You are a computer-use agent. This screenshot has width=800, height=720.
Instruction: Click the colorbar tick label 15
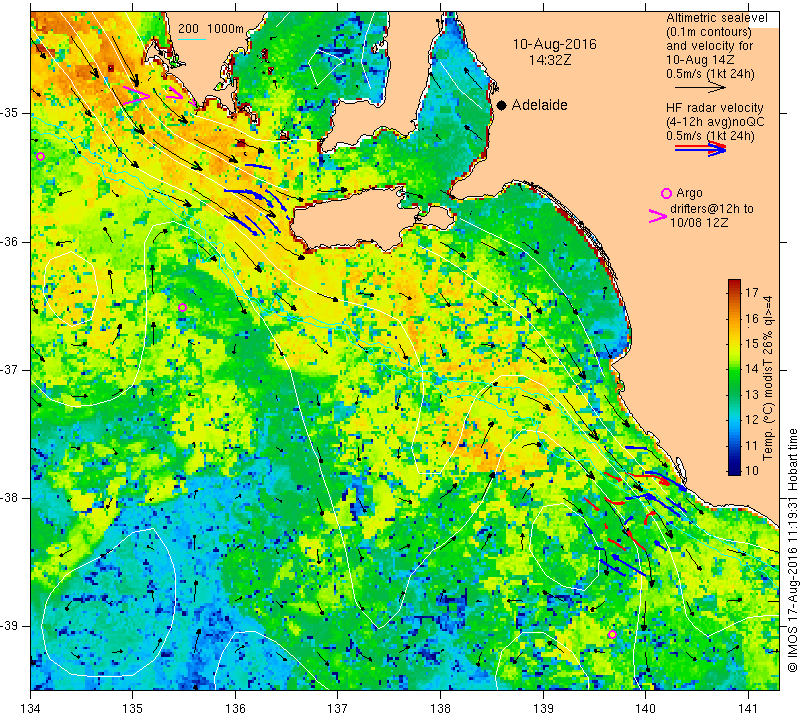752,343
